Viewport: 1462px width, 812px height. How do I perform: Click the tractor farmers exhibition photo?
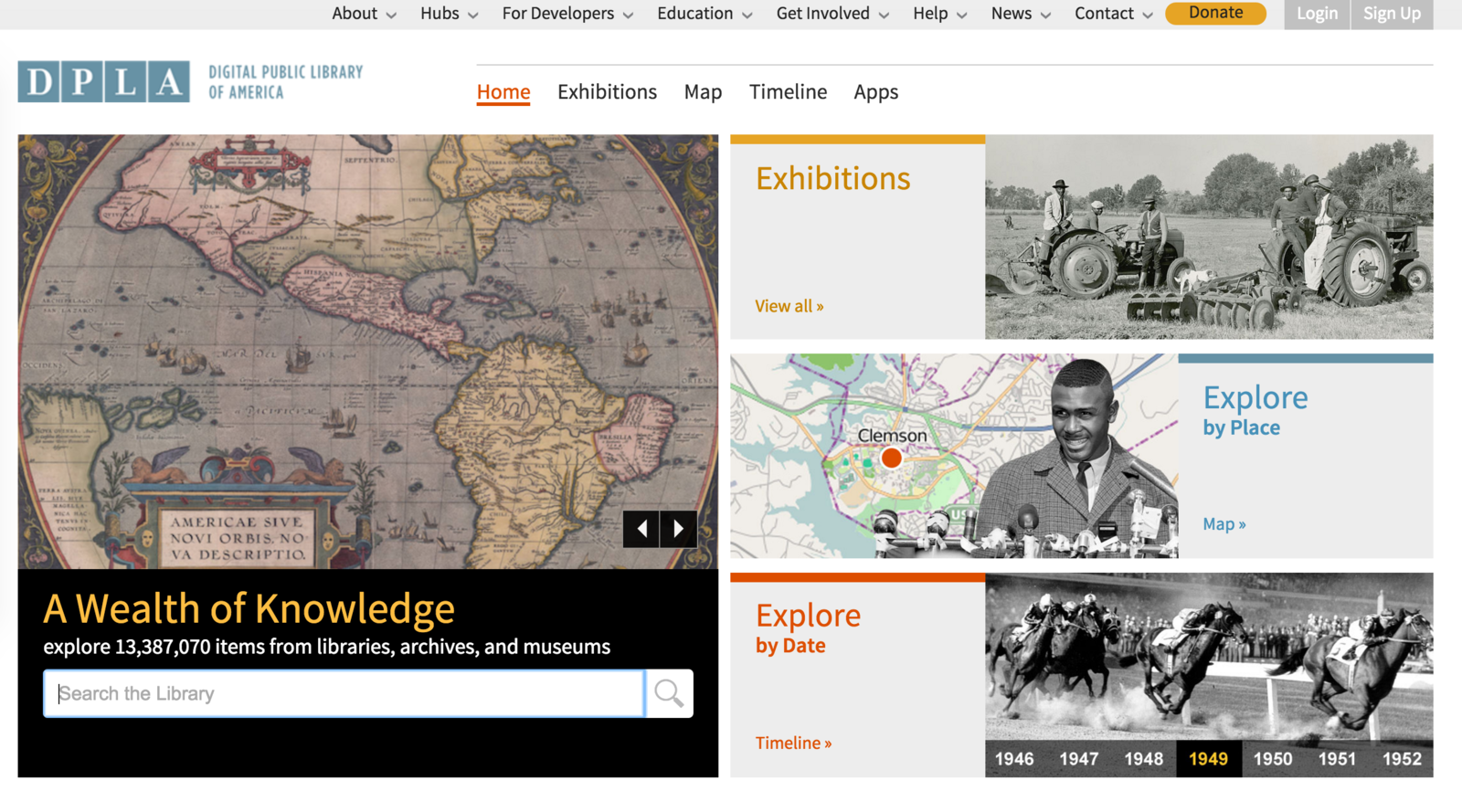(1209, 237)
